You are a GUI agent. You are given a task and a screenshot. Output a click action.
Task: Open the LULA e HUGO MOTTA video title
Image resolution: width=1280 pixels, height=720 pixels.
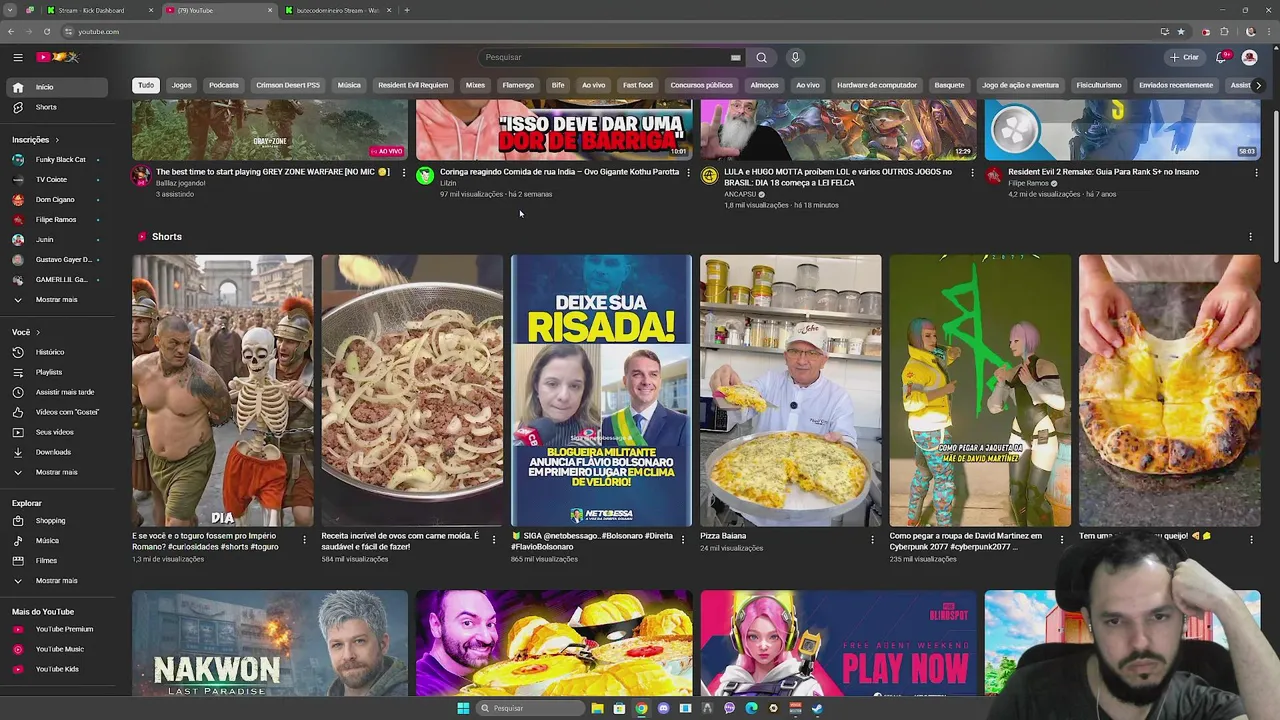(840, 177)
